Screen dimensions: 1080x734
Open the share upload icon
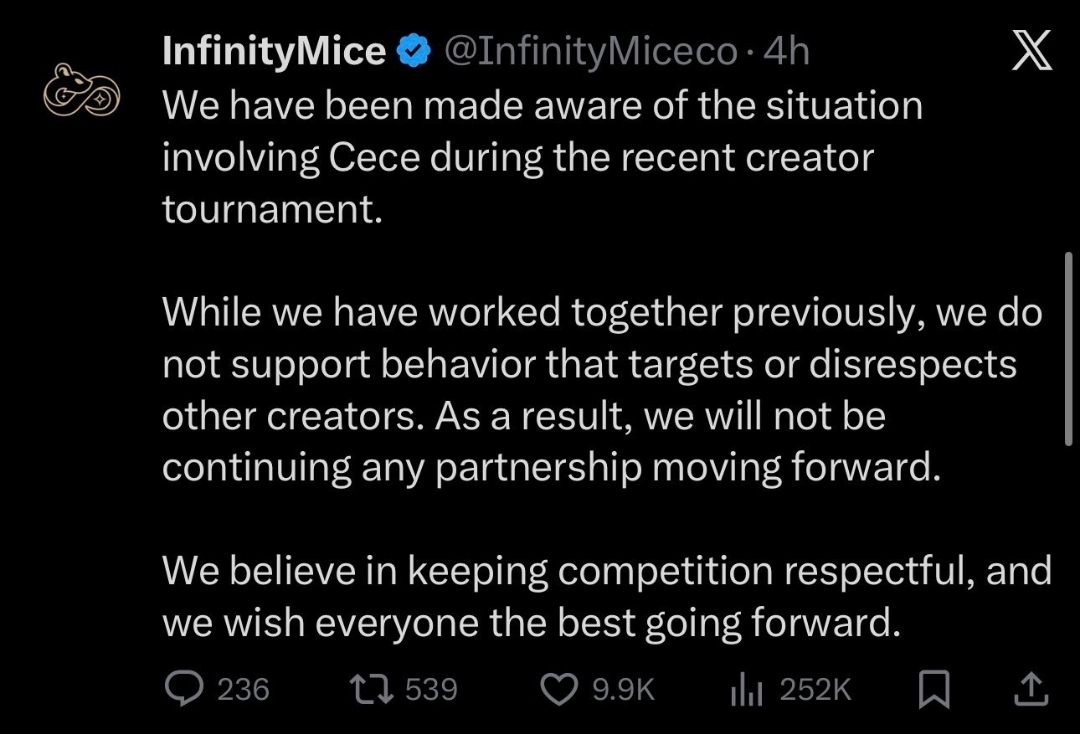point(1032,688)
